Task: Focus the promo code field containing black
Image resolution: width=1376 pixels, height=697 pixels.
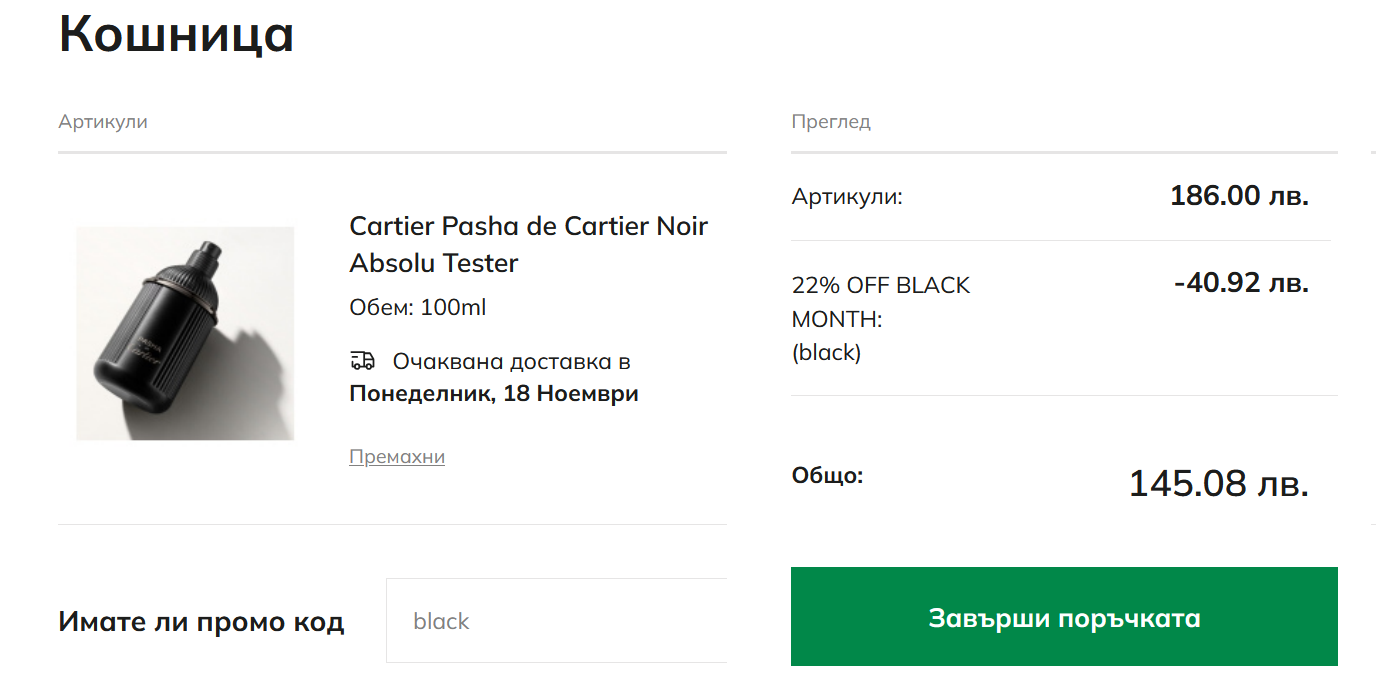Action: click(556, 621)
